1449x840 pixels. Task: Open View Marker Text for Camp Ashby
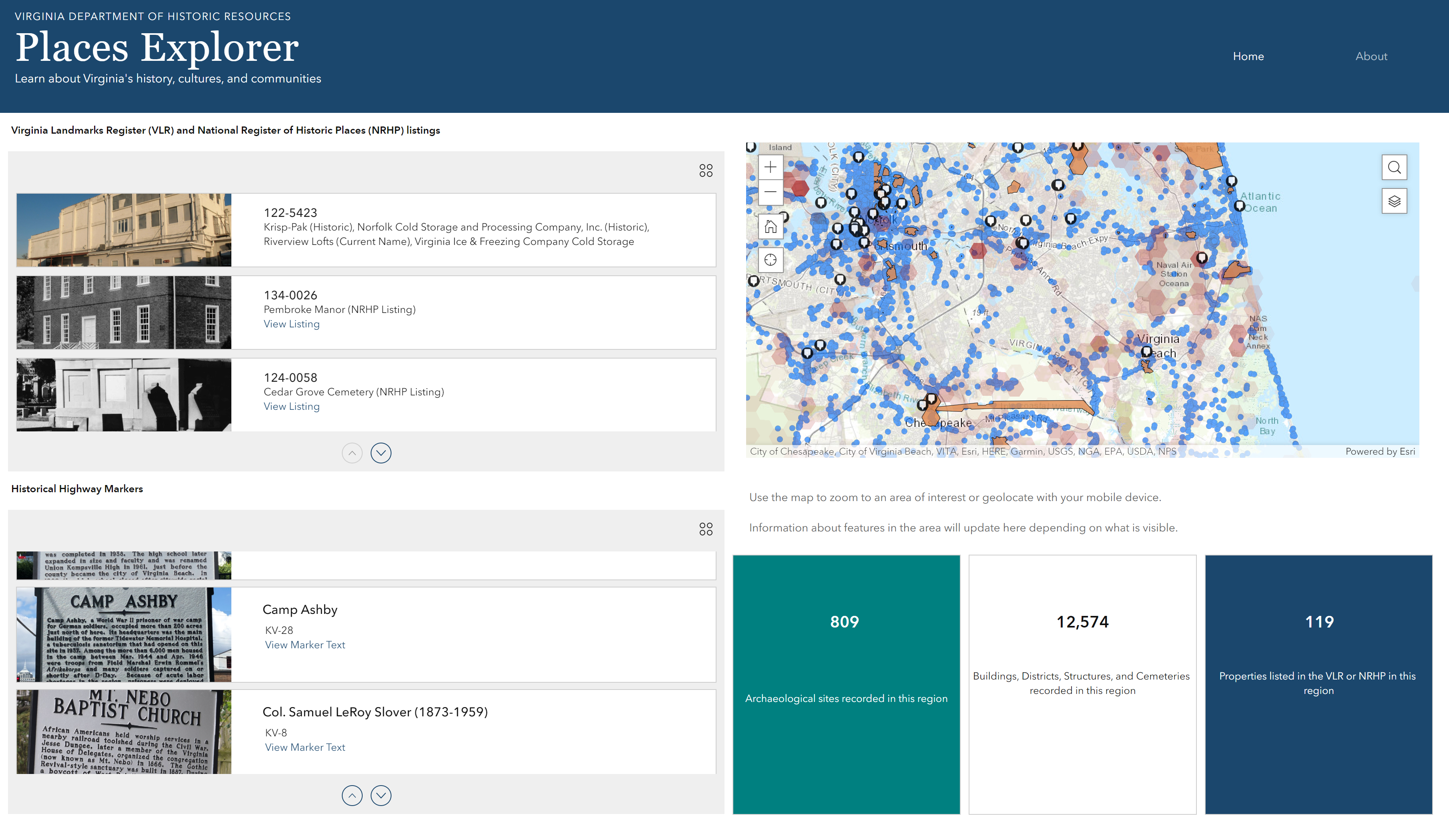click(x=305, y=645)
